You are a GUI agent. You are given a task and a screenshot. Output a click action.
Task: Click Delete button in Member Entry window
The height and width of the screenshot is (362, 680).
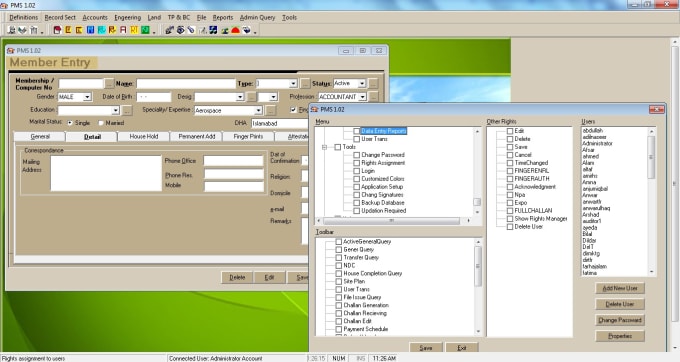[x=237, y=277]
